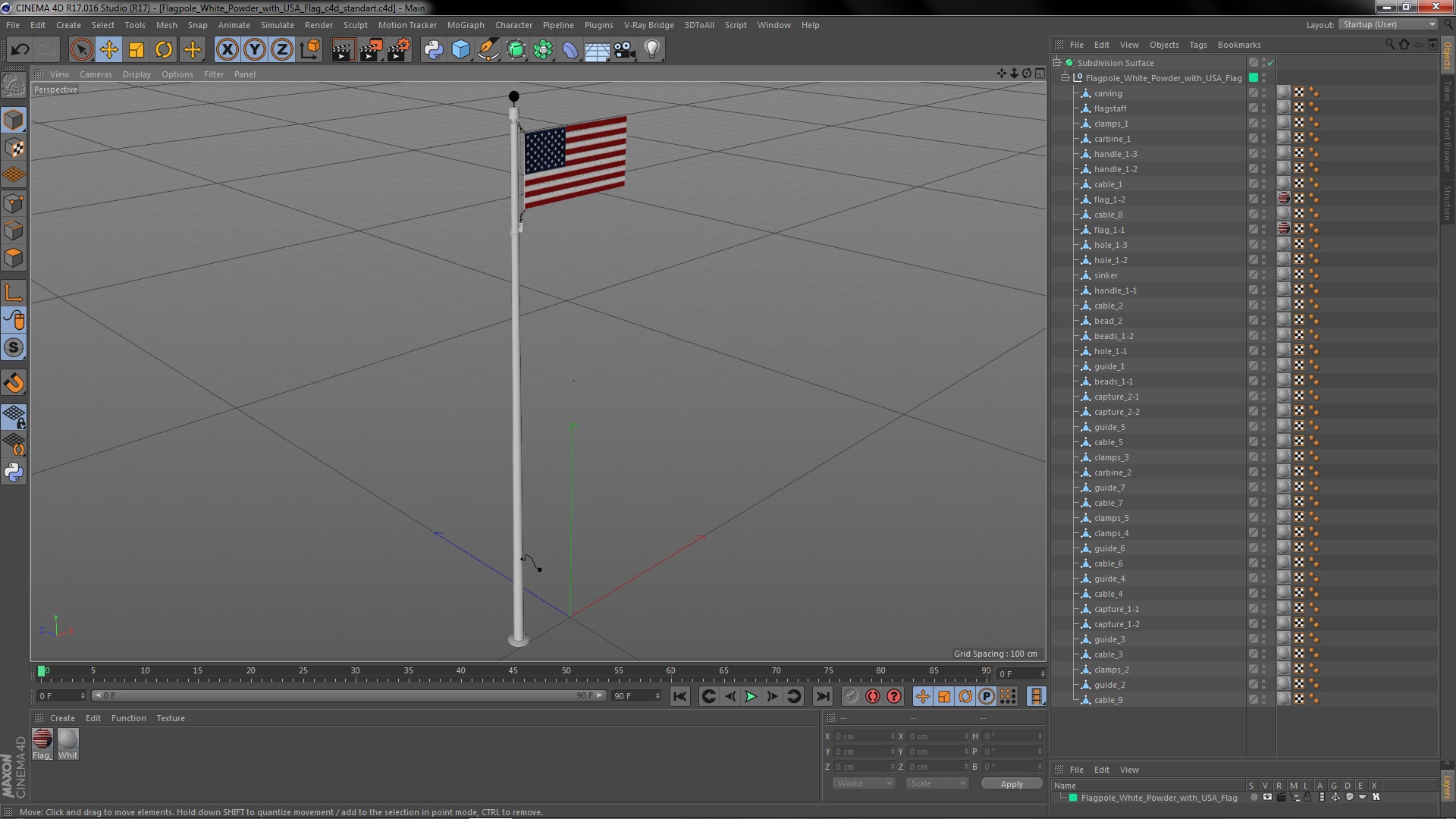The image size is (1456, 819).
Task: Open the Scale mode dropdown
Action: click(937, 784)
